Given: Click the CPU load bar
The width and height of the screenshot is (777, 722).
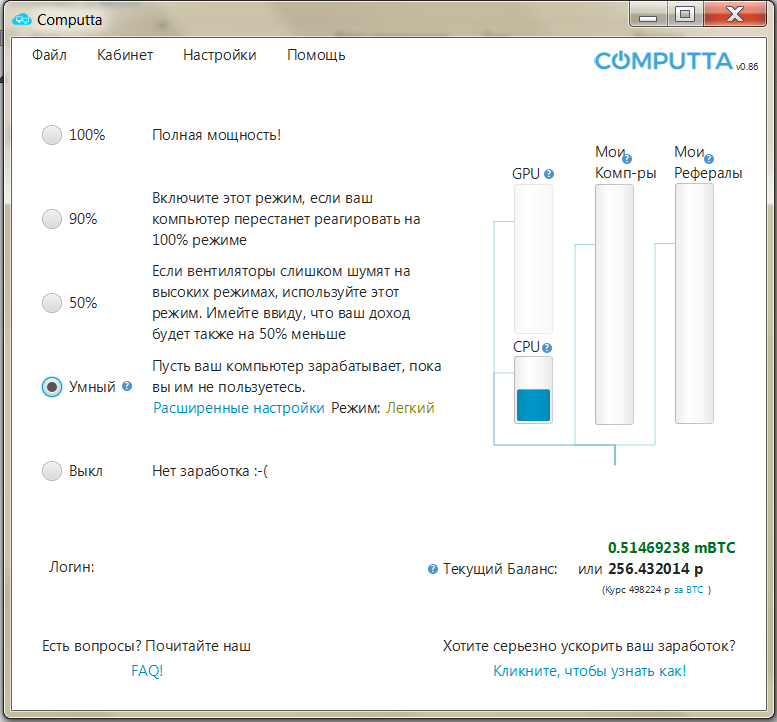Looking at the screenshot, I should (533, 389).
